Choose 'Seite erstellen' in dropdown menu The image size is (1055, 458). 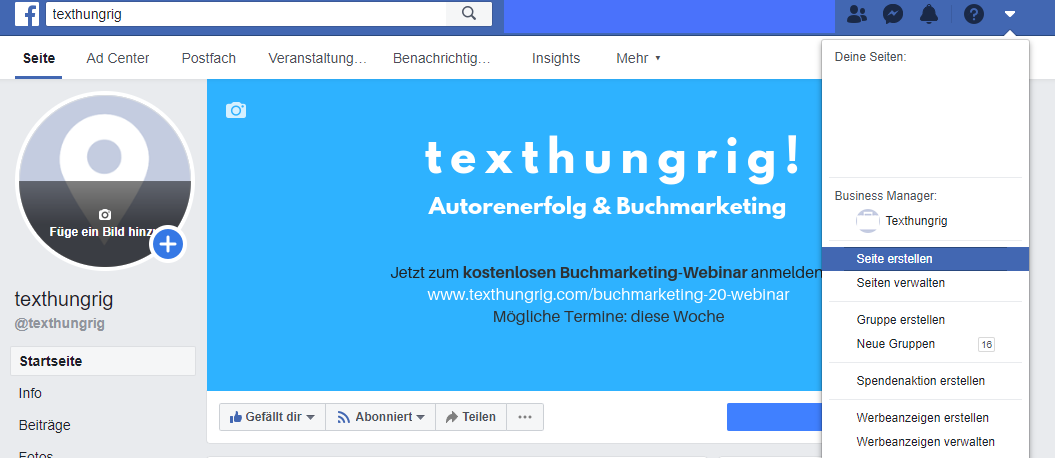(x=926, y=259)
